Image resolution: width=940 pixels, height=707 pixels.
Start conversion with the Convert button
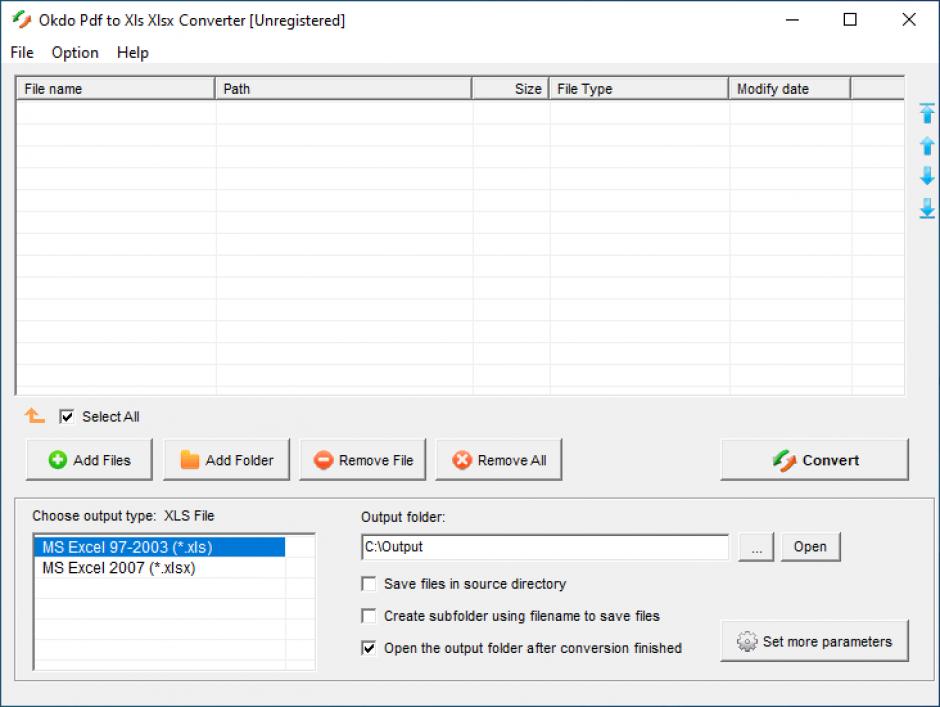pos(815,460)
